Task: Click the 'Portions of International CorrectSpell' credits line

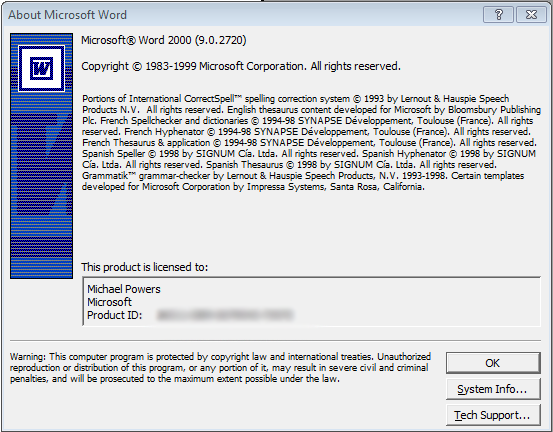Action: click(296, 98)
